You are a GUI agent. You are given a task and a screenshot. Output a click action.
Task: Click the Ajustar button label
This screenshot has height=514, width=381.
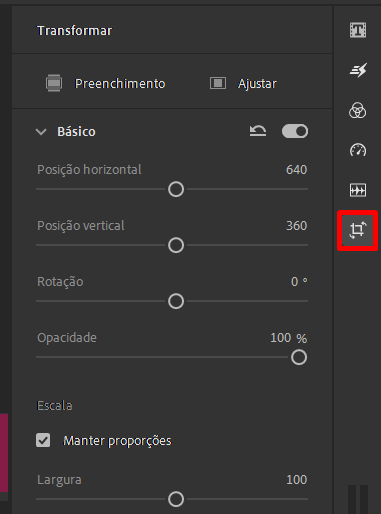257,84
